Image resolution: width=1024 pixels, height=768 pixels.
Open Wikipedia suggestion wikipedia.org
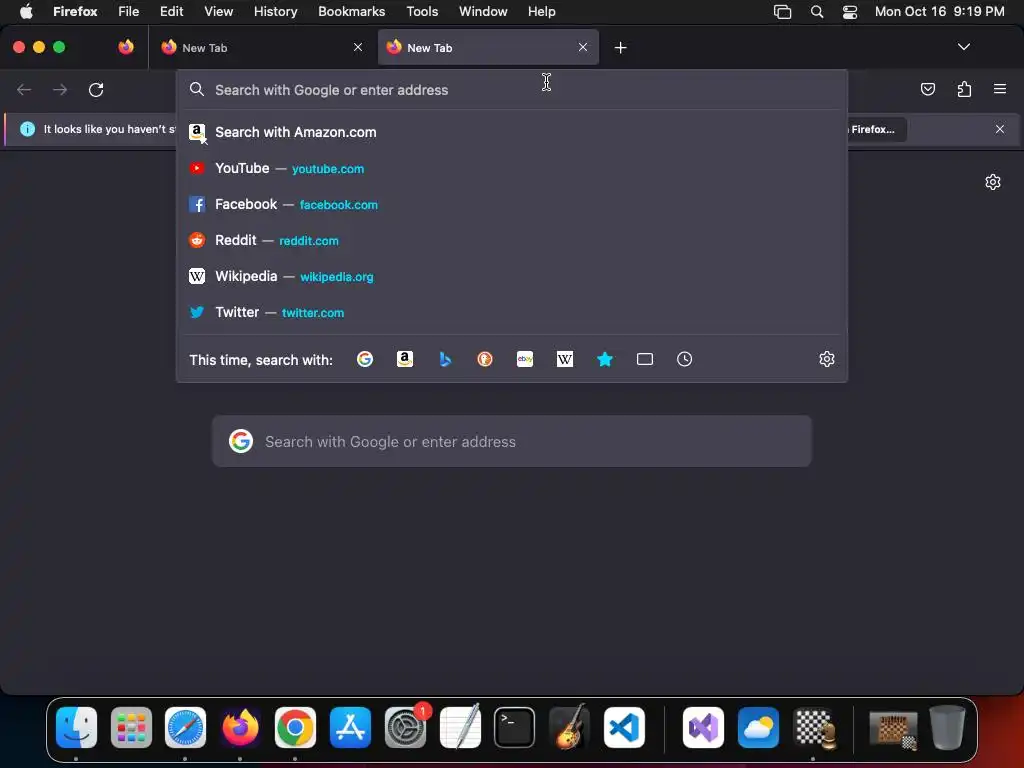pyautogui.click(x=512, y=276)
